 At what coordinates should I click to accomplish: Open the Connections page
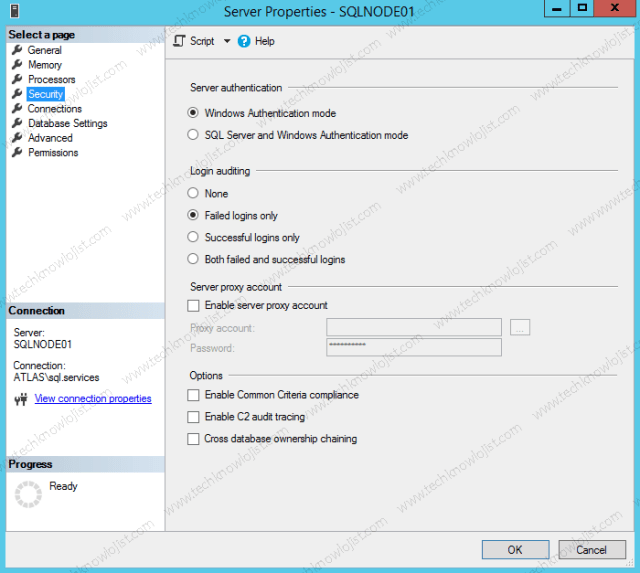[55, 109]
